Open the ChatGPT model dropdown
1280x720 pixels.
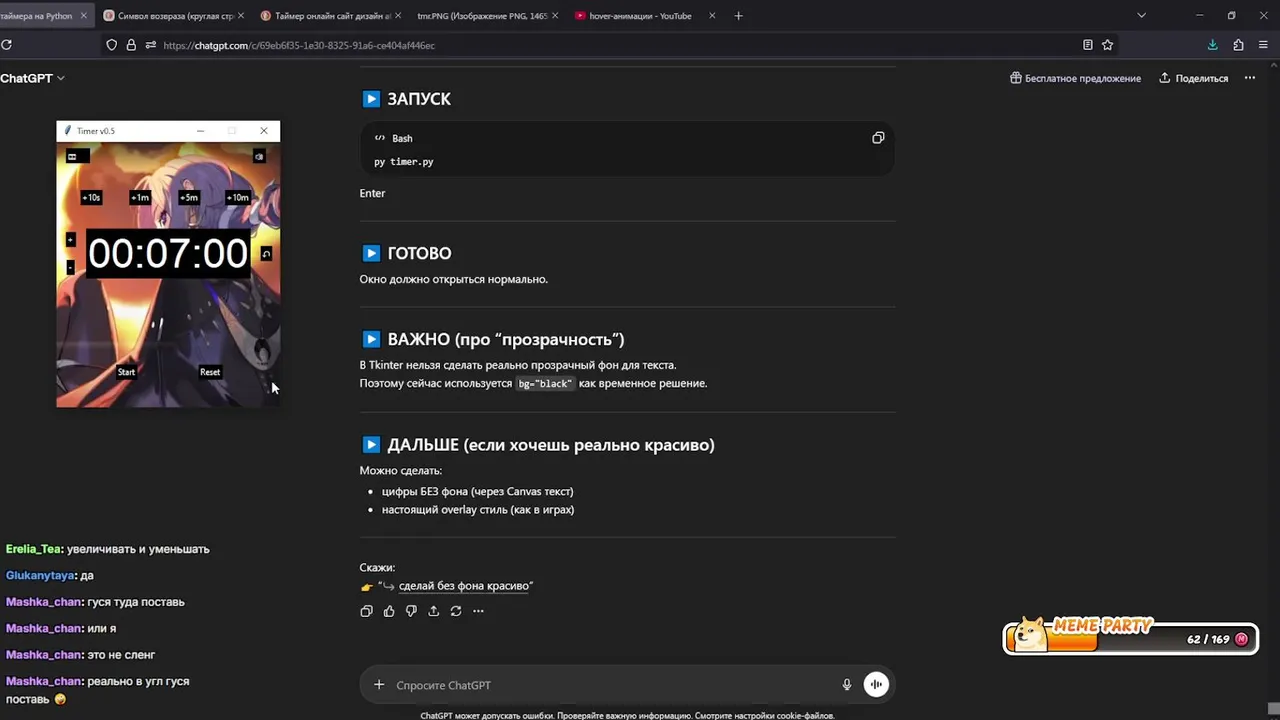(x=33, y=78)
